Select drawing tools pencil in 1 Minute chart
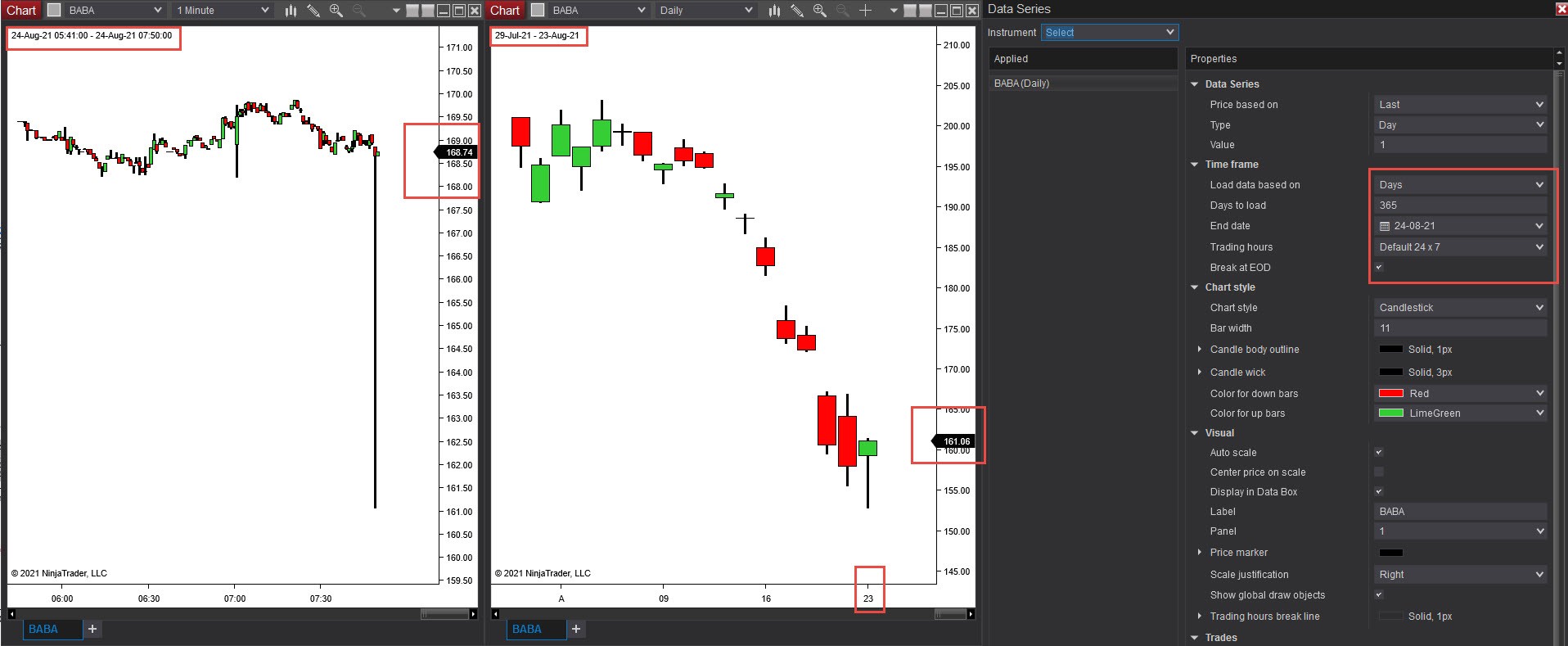The width and height of the screenshot is (1568, 646). pyautogui.click(x=313, y=11)
